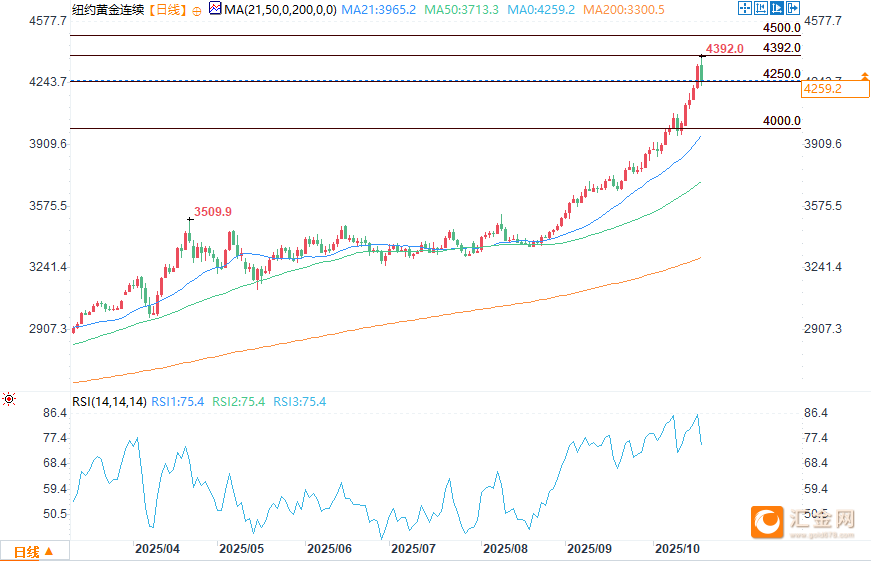Viewport: 871px width, 561px height.
Task: Click the 2025/04 date axis label
Action: pos(157,549)
